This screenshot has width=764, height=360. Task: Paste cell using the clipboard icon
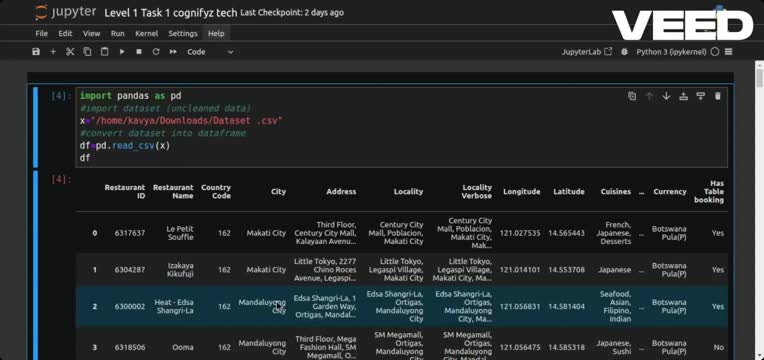(x=104, y=52)
